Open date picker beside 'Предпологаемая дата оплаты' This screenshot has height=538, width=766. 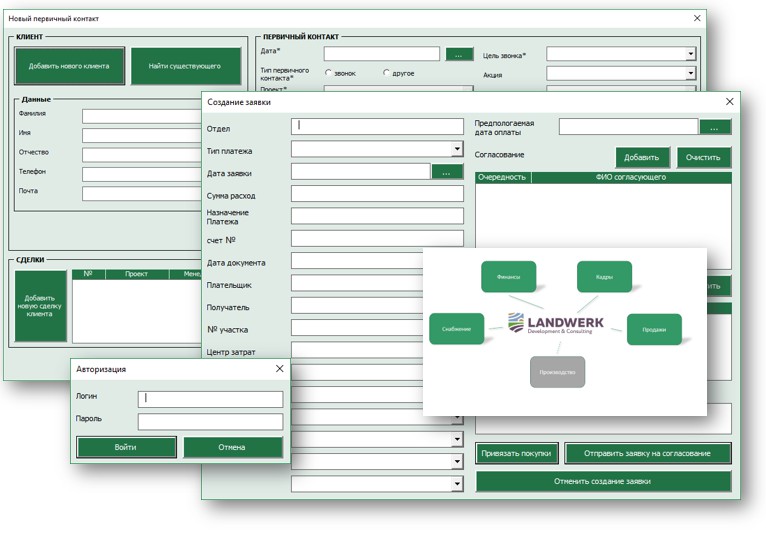(x=715, y=127)
